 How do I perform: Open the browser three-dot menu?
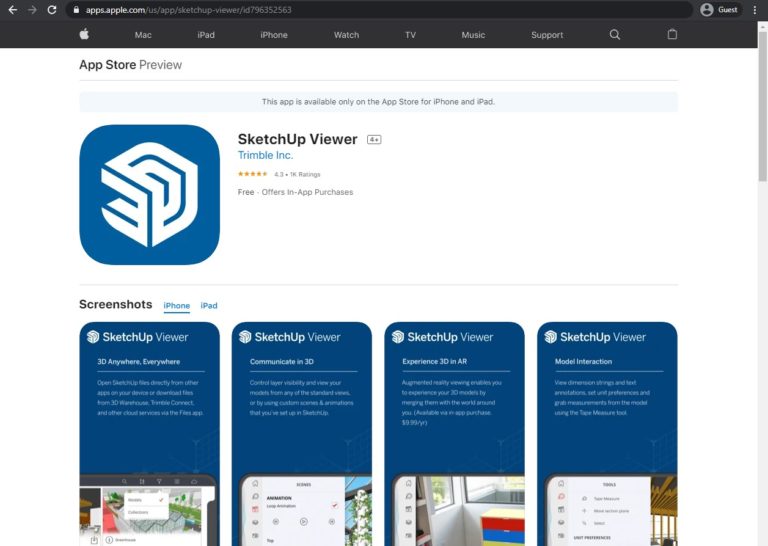(x=755, y=10)
